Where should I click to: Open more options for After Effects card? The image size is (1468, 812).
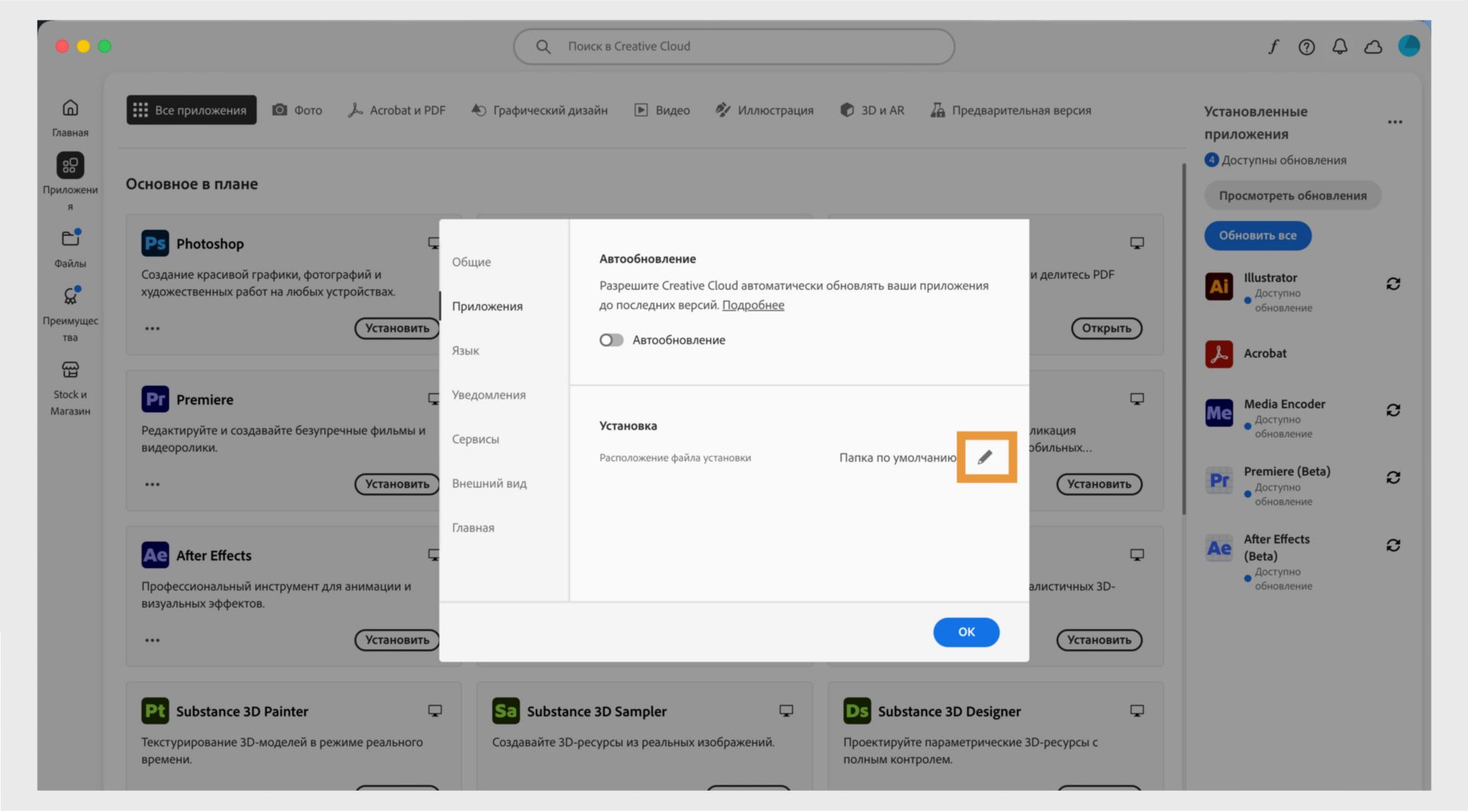152,641
